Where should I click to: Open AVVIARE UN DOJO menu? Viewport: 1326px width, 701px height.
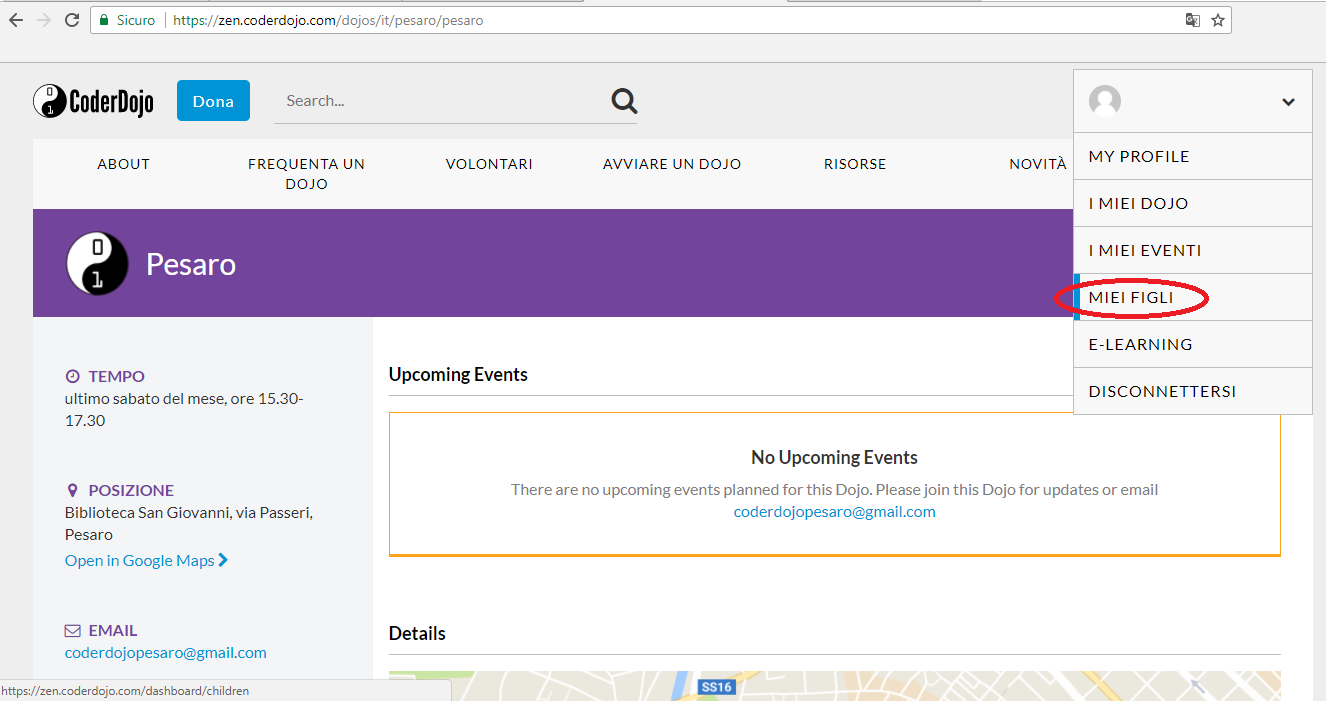point(672,164)
